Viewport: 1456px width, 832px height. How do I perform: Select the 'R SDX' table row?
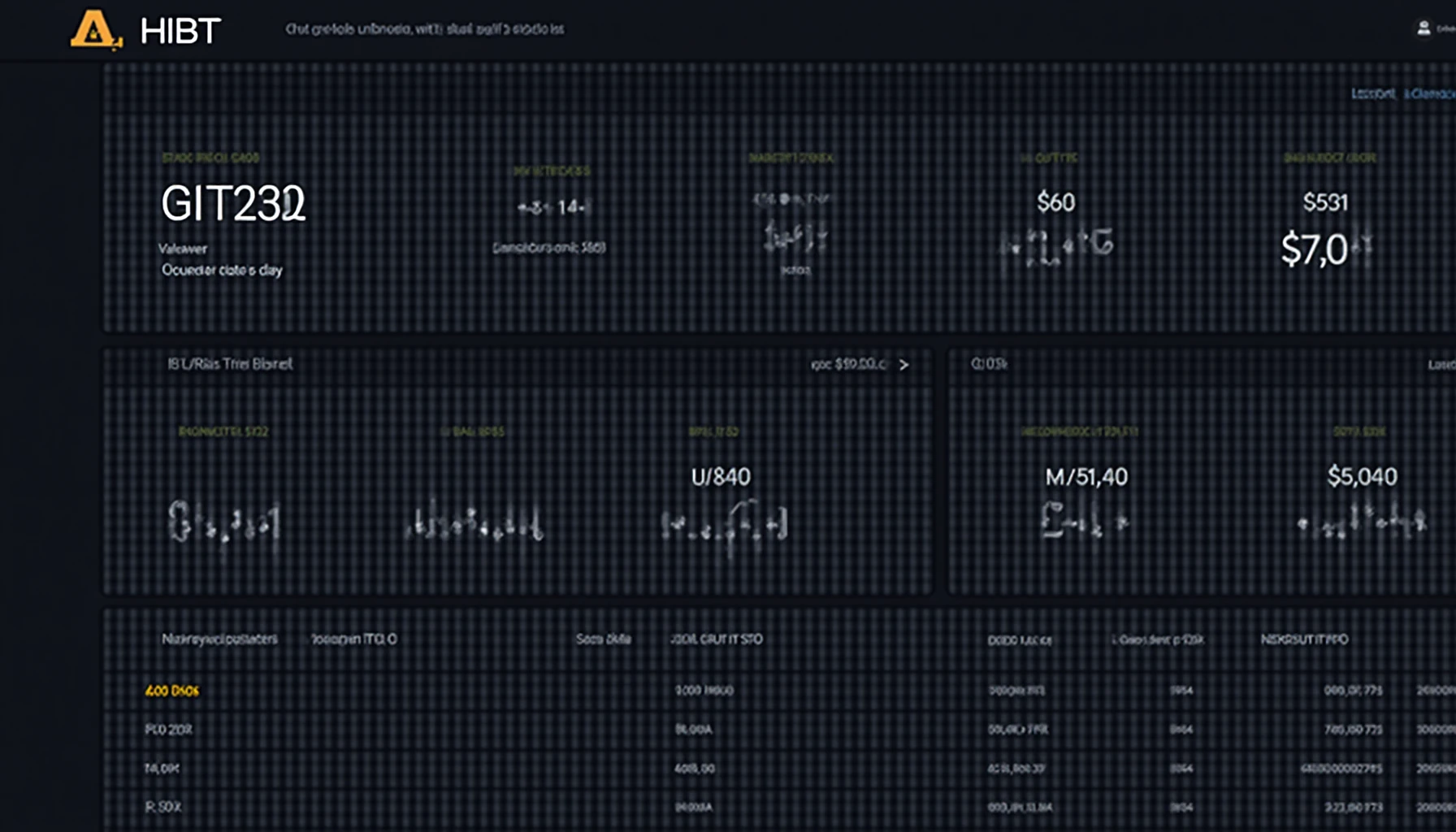tap(162, 807)
